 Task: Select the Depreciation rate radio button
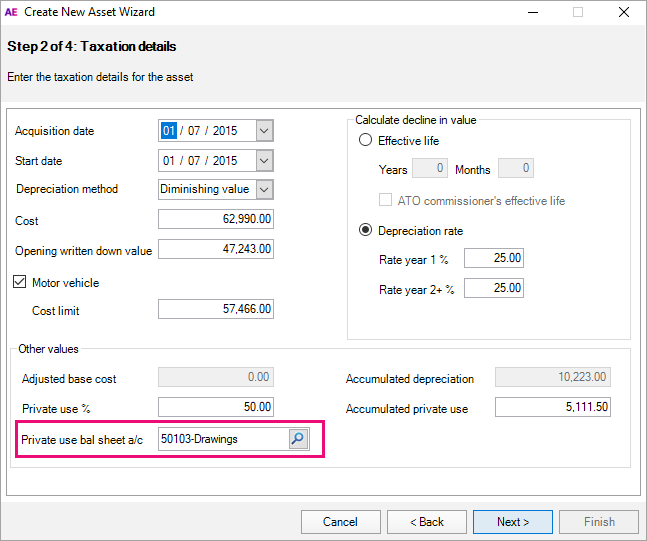(366, 231)
